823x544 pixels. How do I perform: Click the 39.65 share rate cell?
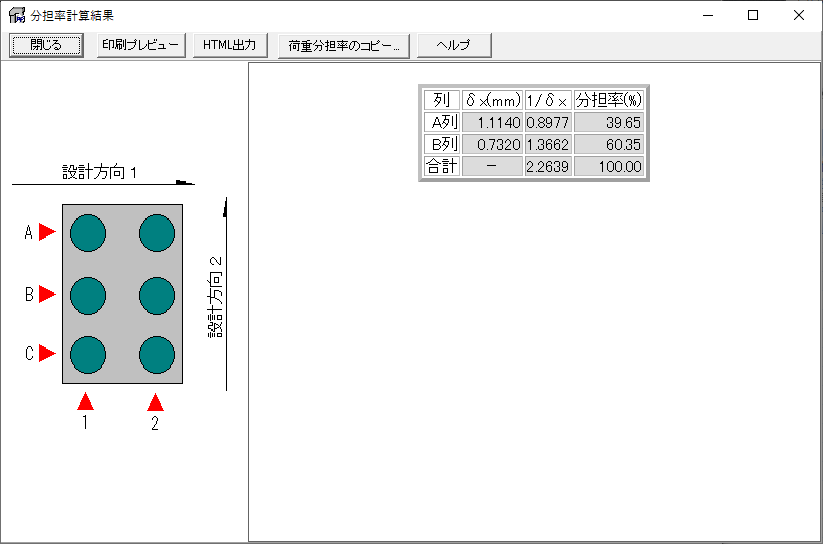tap(609, 122)
